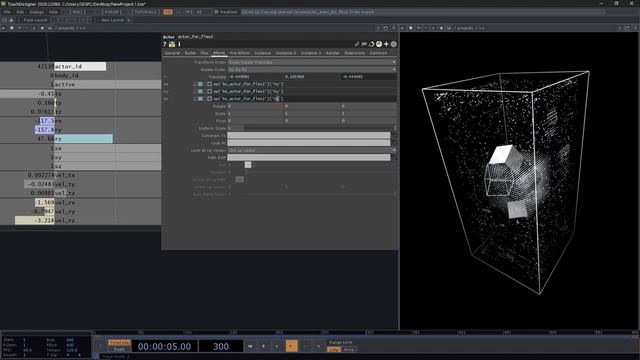This screenshot has height=360, width=640.
Task: Open the Pane Layout selector
Action: [x=35, y=20]
